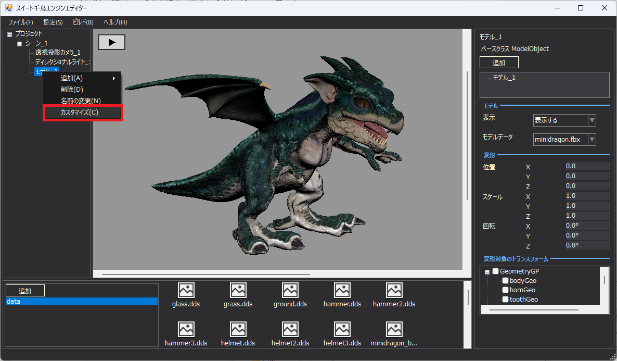Image resolution: width=617 pixels, height=361 pixels.
Task: Click the スケール Y value field
Action: tap(587, 206)
